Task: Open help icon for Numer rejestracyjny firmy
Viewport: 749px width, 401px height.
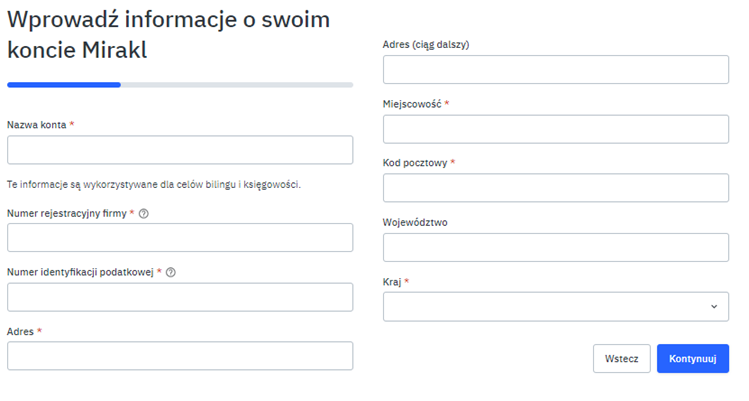Action: point(144,213)
